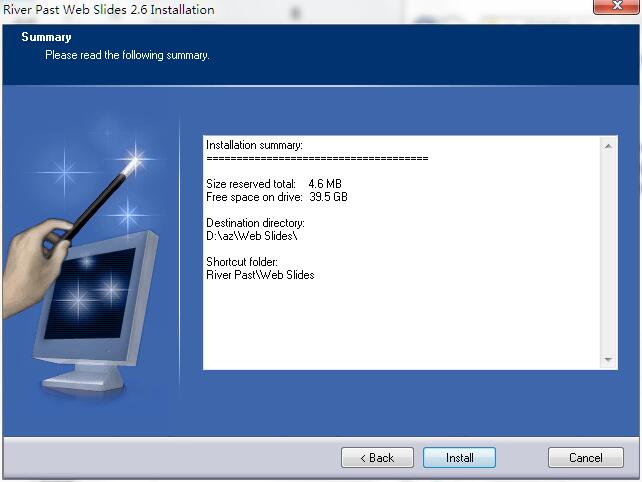Go back with the < Back button

tap(377, 457)
